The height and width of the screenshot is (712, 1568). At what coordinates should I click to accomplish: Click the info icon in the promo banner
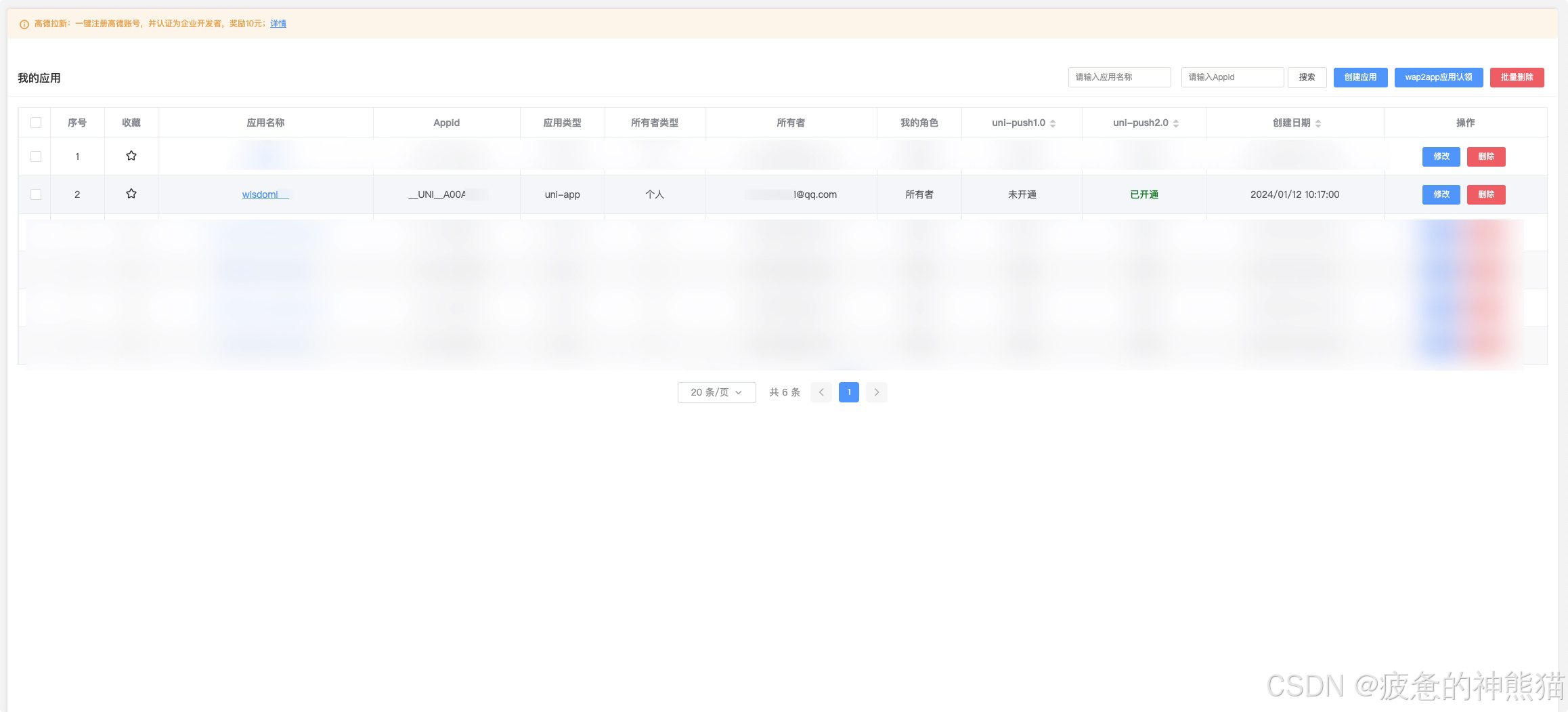pos(24,23)
